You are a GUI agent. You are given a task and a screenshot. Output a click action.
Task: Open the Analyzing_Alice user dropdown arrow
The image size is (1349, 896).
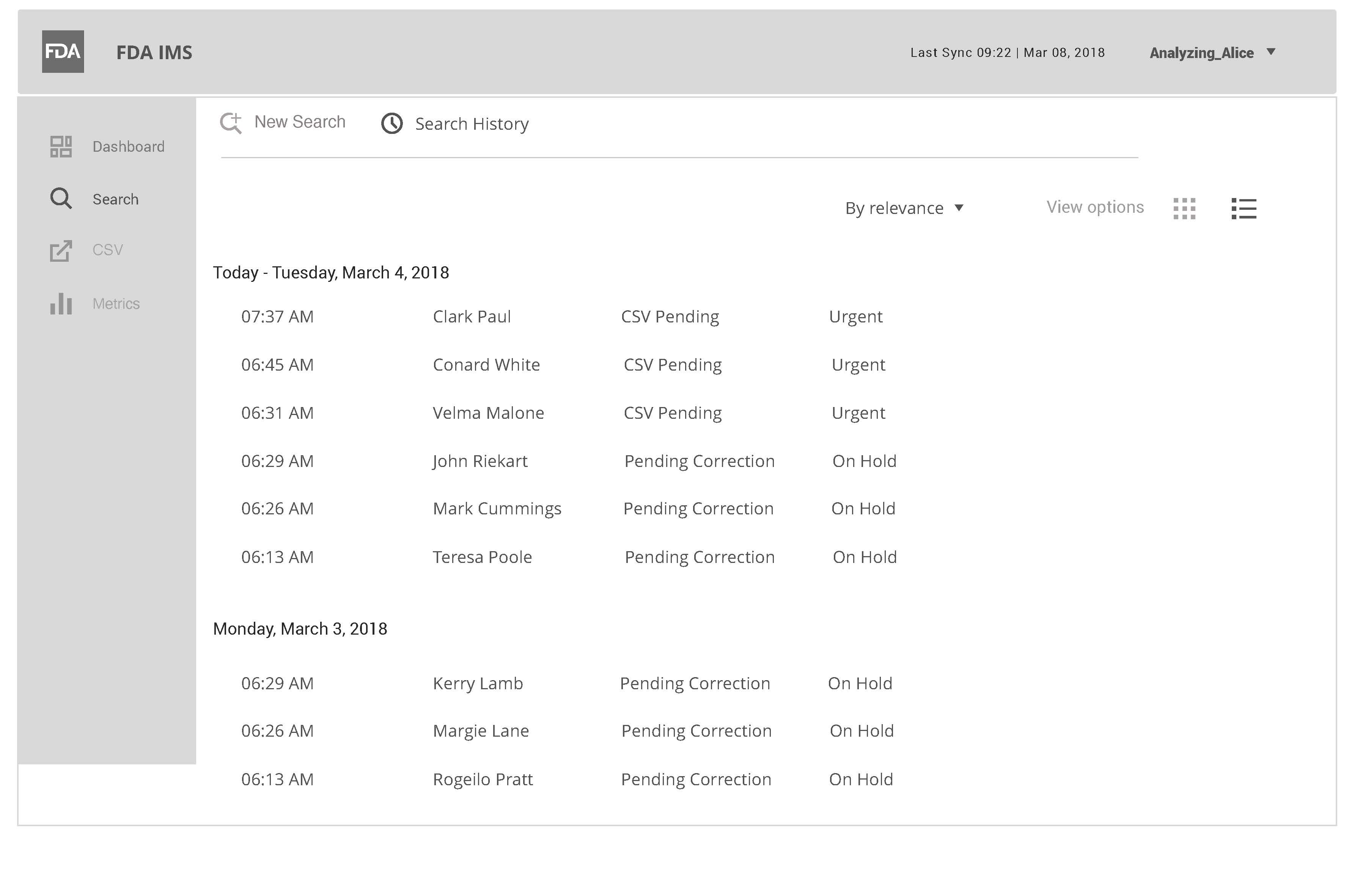1271,52
